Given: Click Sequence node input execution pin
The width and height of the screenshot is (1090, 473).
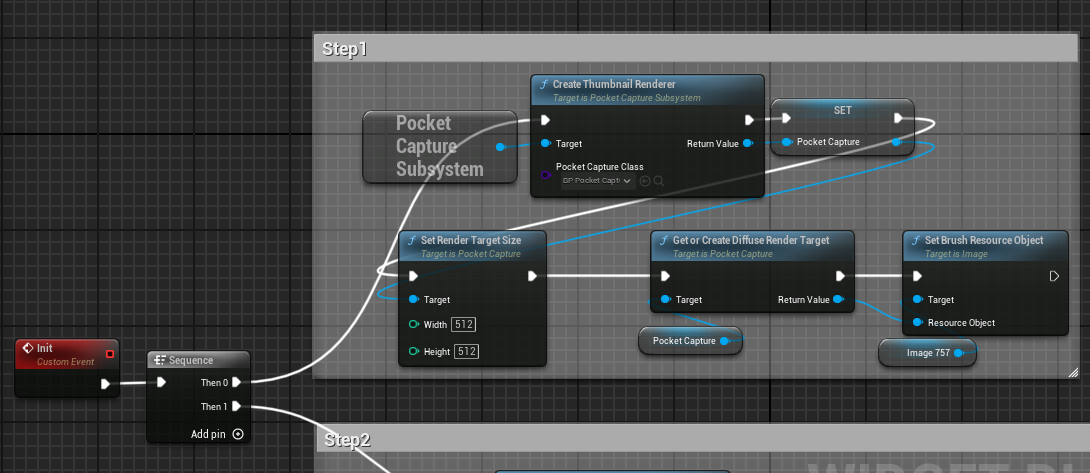Looking at the screenshot, I should tap(161, 382).
